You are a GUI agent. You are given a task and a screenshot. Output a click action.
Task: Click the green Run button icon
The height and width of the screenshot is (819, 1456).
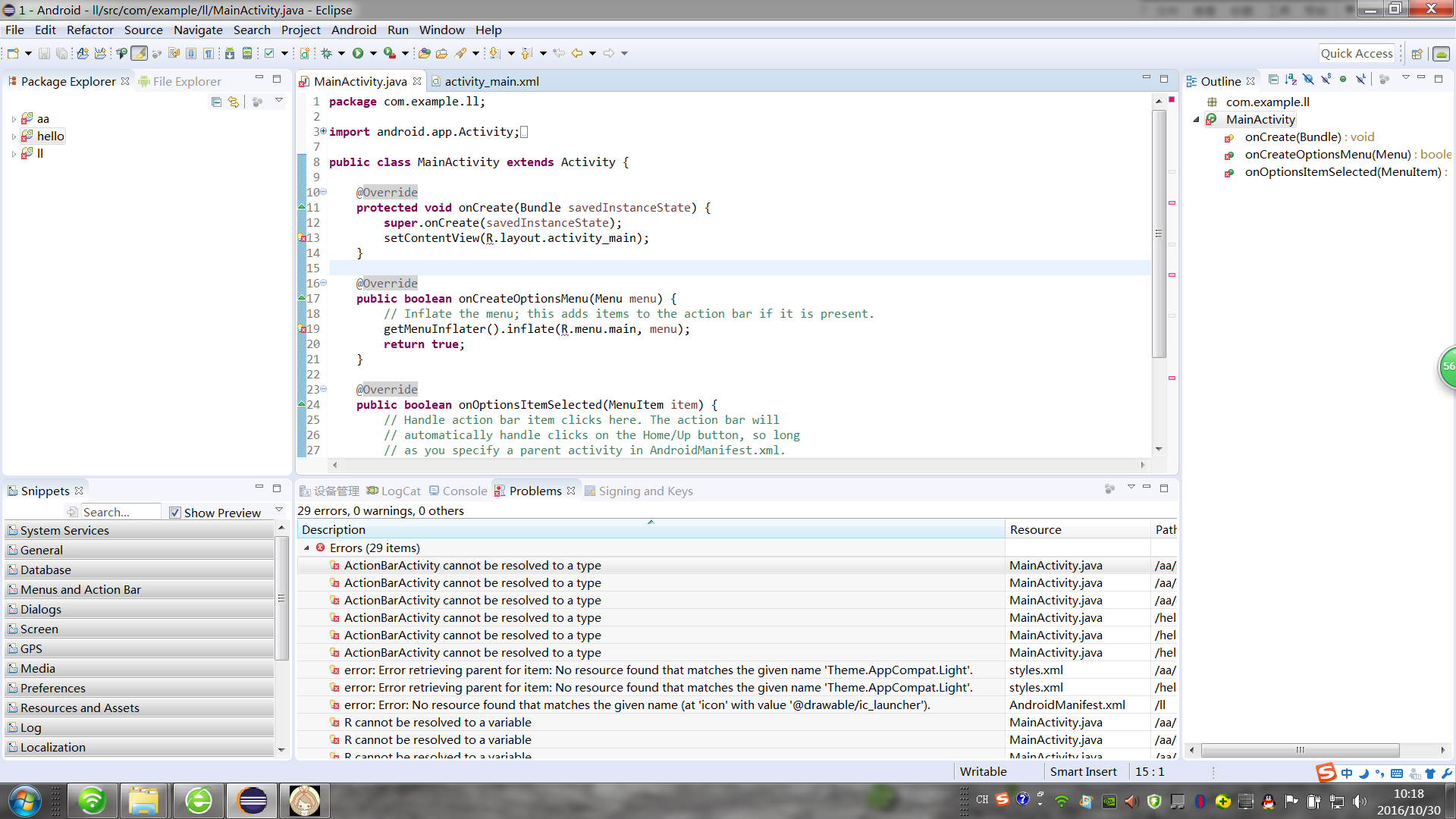(358, 53)
